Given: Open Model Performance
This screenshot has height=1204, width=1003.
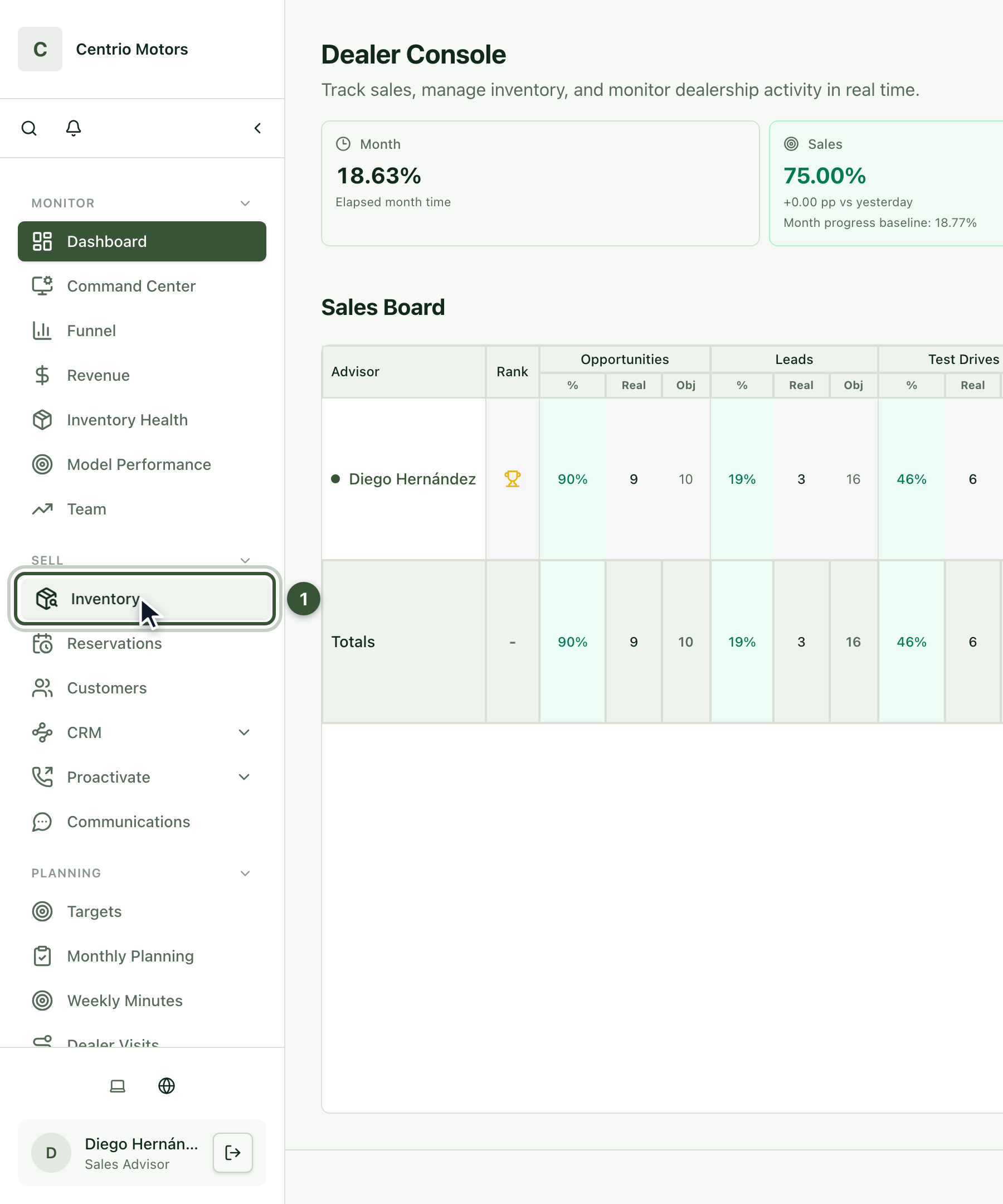Looking at the screenshot, I should click(142, 464).
